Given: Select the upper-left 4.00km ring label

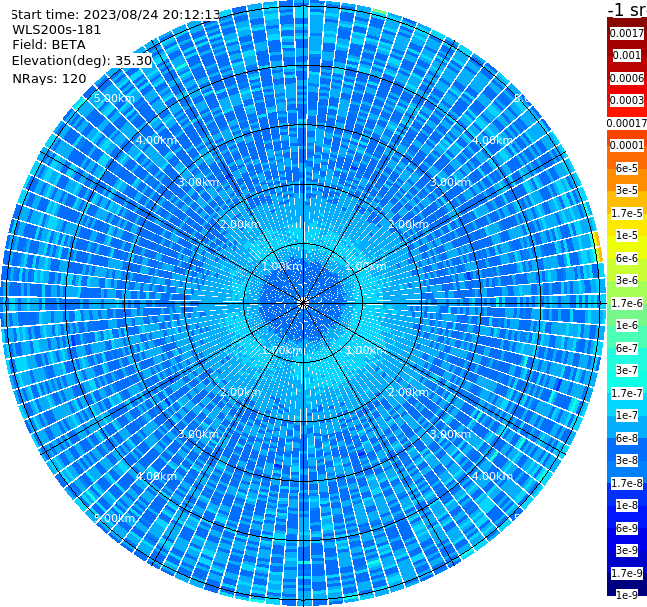Looking at the screenshot, I should 156,140.
